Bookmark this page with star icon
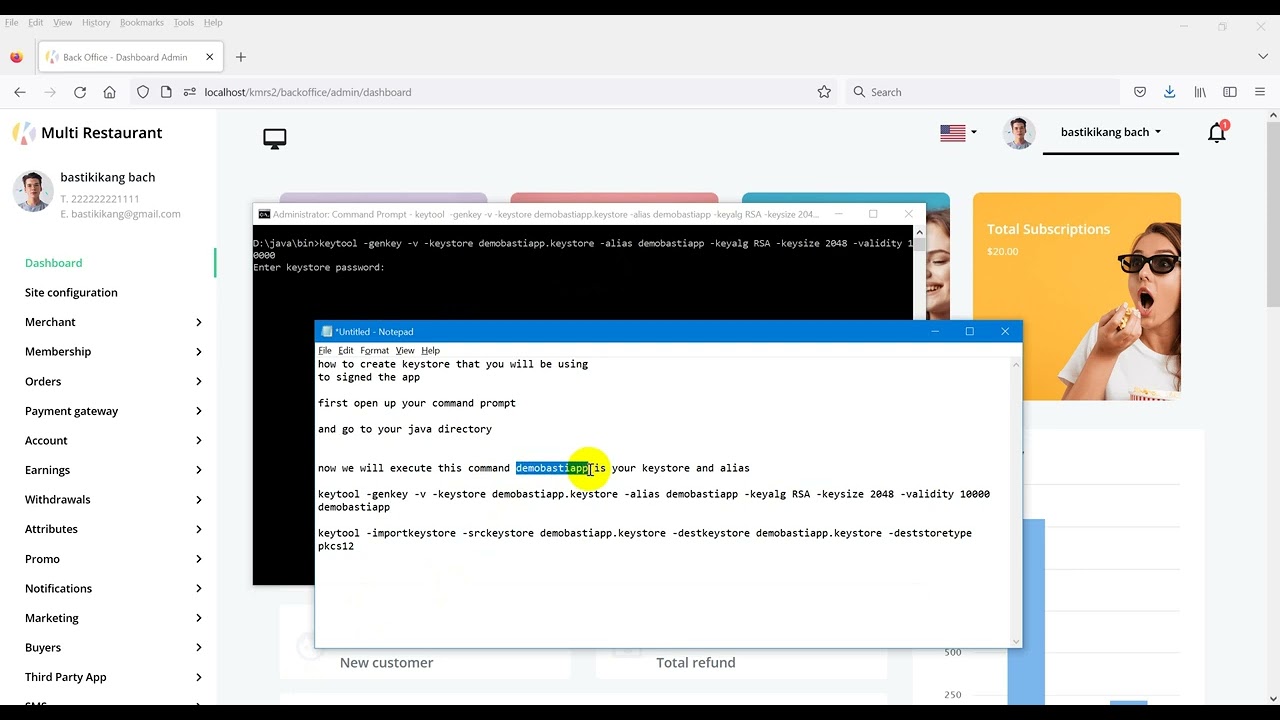Viewport: 1280px width, 720px height. coord(824,92)
